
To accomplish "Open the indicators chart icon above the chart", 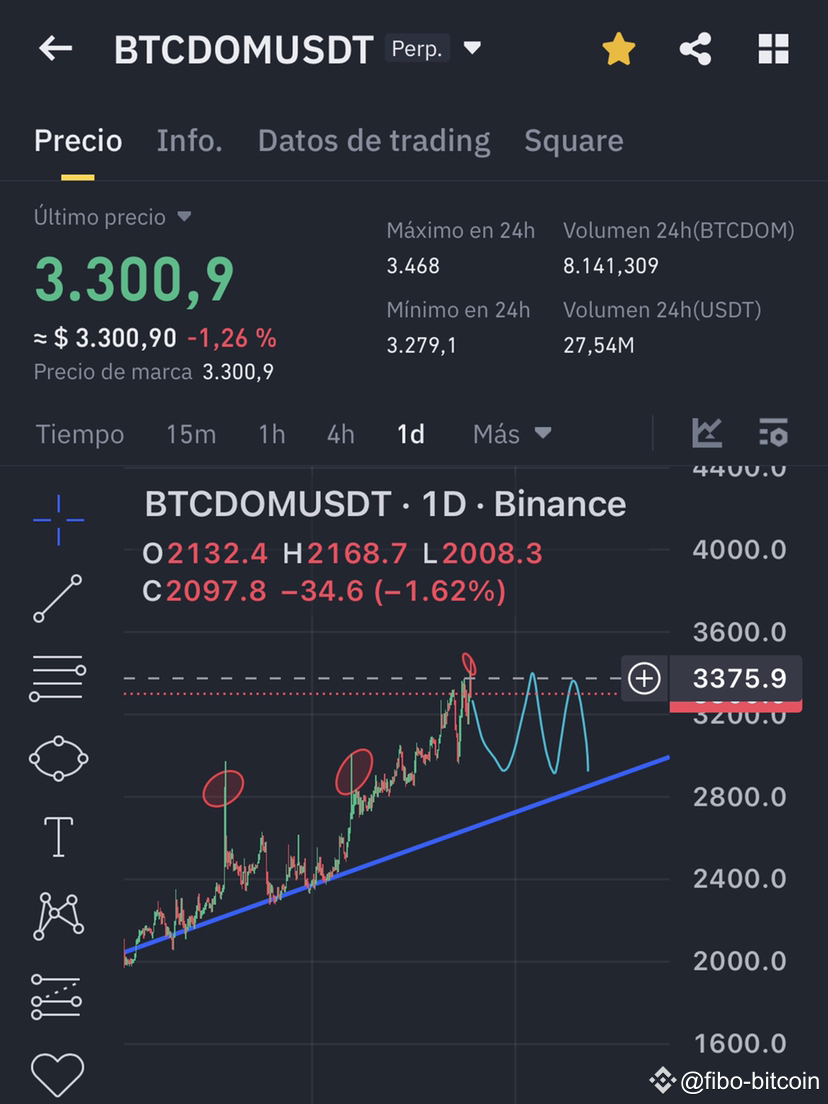I will click(708, 433).
